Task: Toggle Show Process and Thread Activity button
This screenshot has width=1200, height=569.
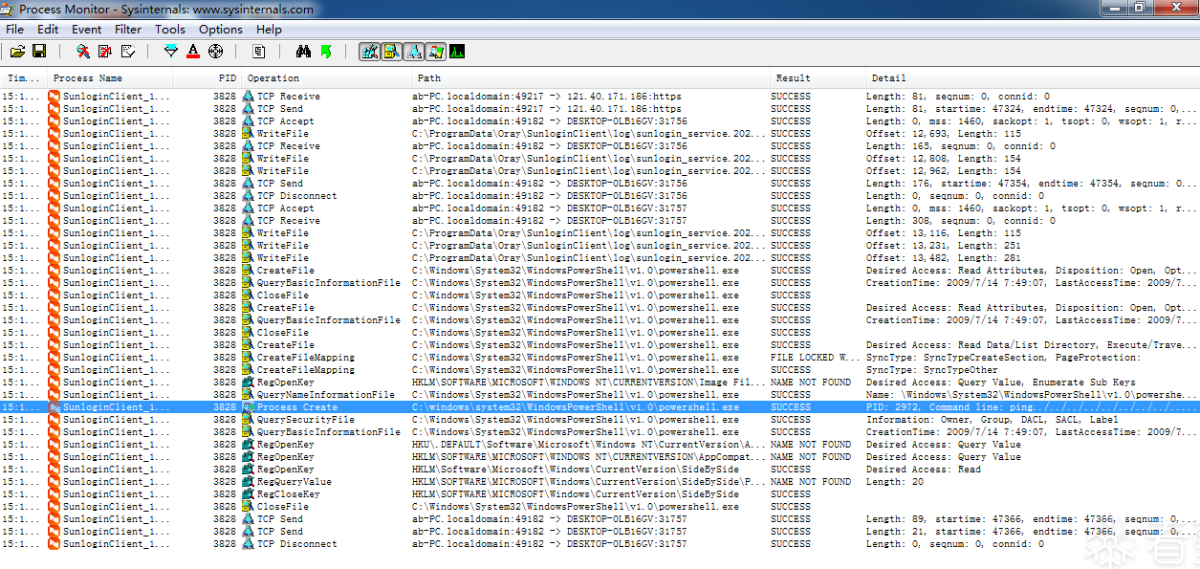Action: tap(435, 52)
